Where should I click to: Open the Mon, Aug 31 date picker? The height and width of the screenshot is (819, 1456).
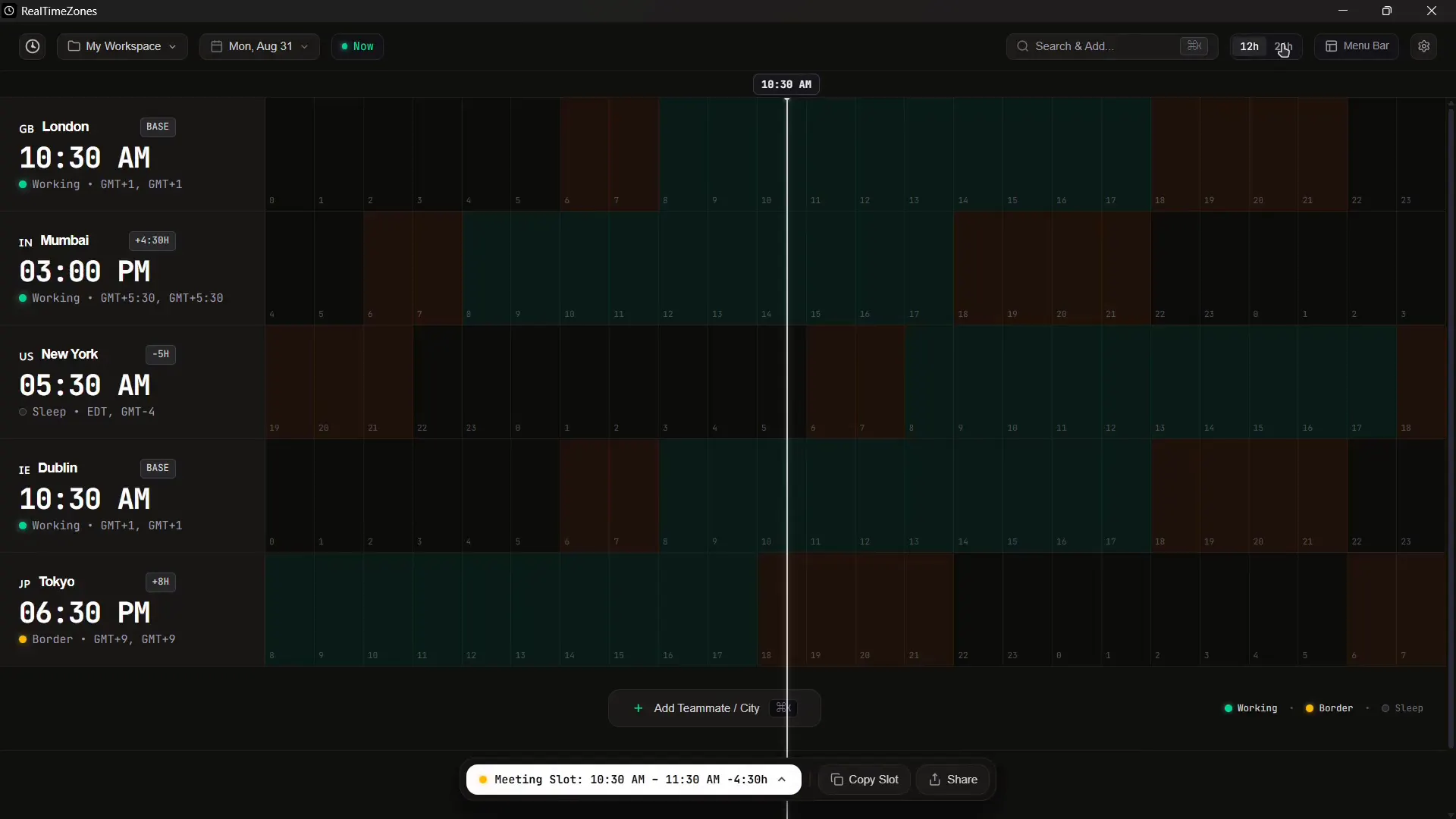(x=259, y=46)
